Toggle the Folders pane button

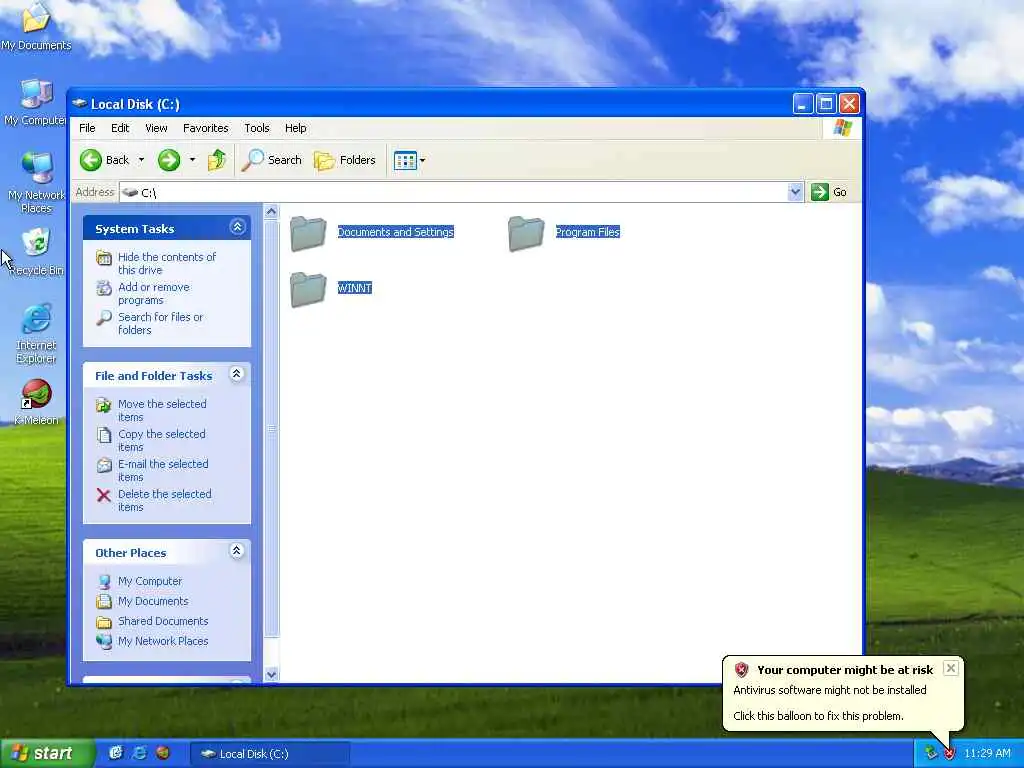[345, 160]
